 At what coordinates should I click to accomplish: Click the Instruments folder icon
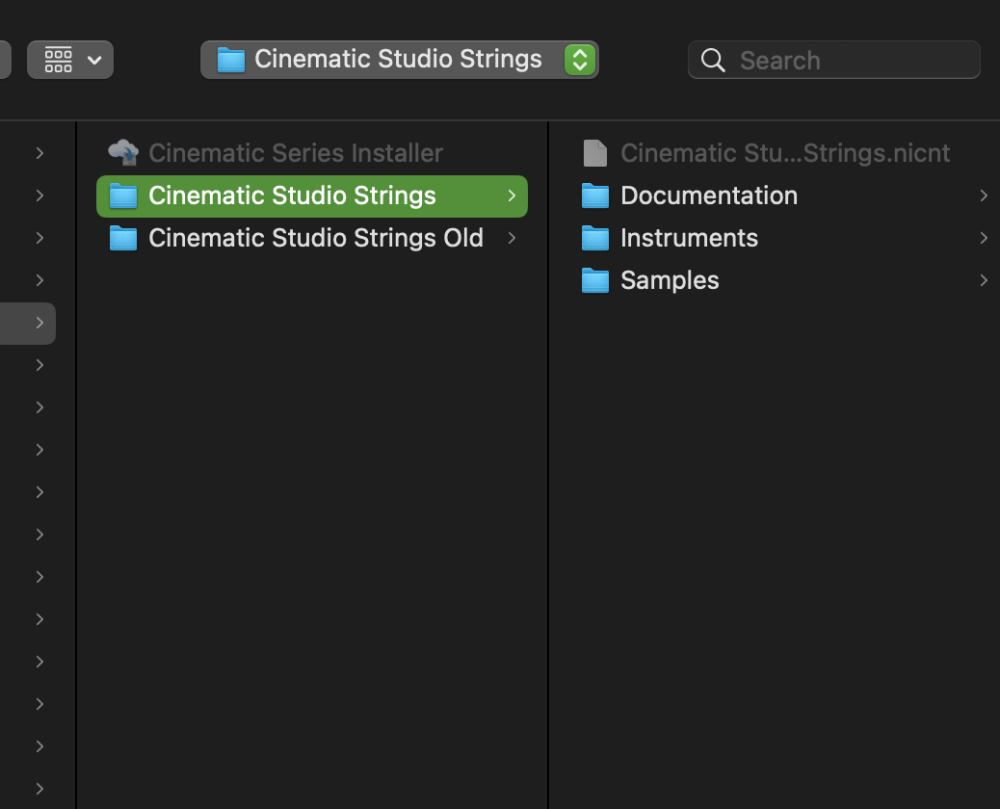click(595, 238)
